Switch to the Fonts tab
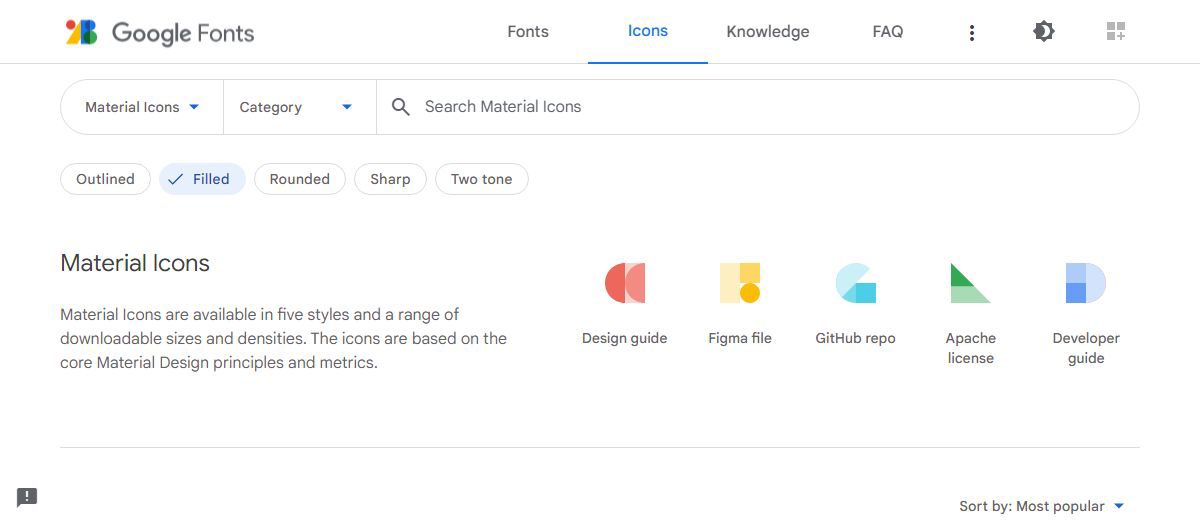1200x522 pixels. pos(528,32)
